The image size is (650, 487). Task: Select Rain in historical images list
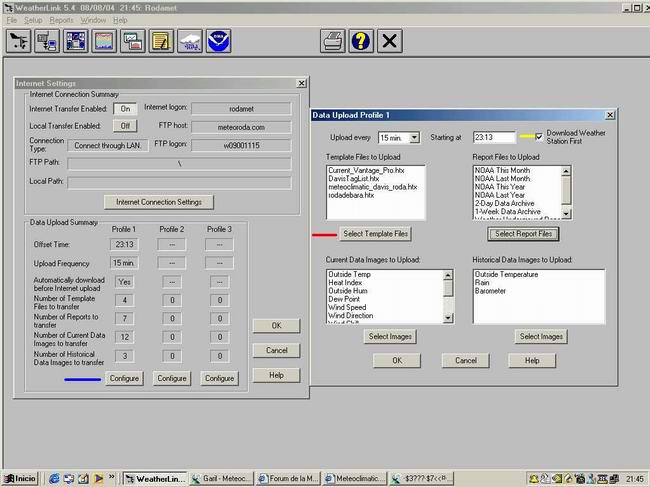[x=482, y=283]
